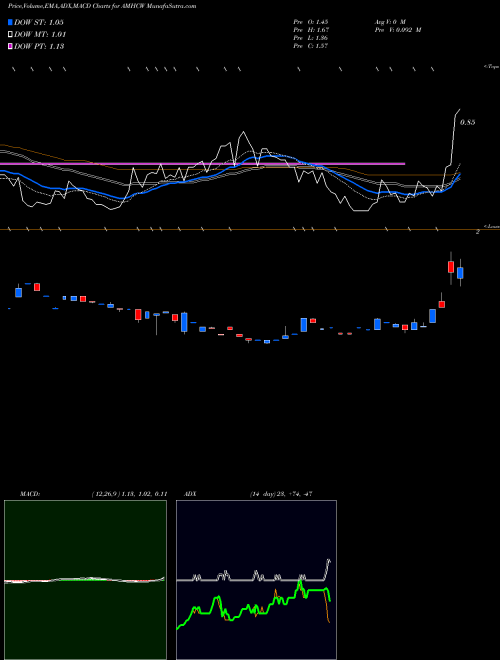Screen dimensions: 500x660
Task: Click the tall red candlestick at the price peak
Action: [x=451, y=267]
